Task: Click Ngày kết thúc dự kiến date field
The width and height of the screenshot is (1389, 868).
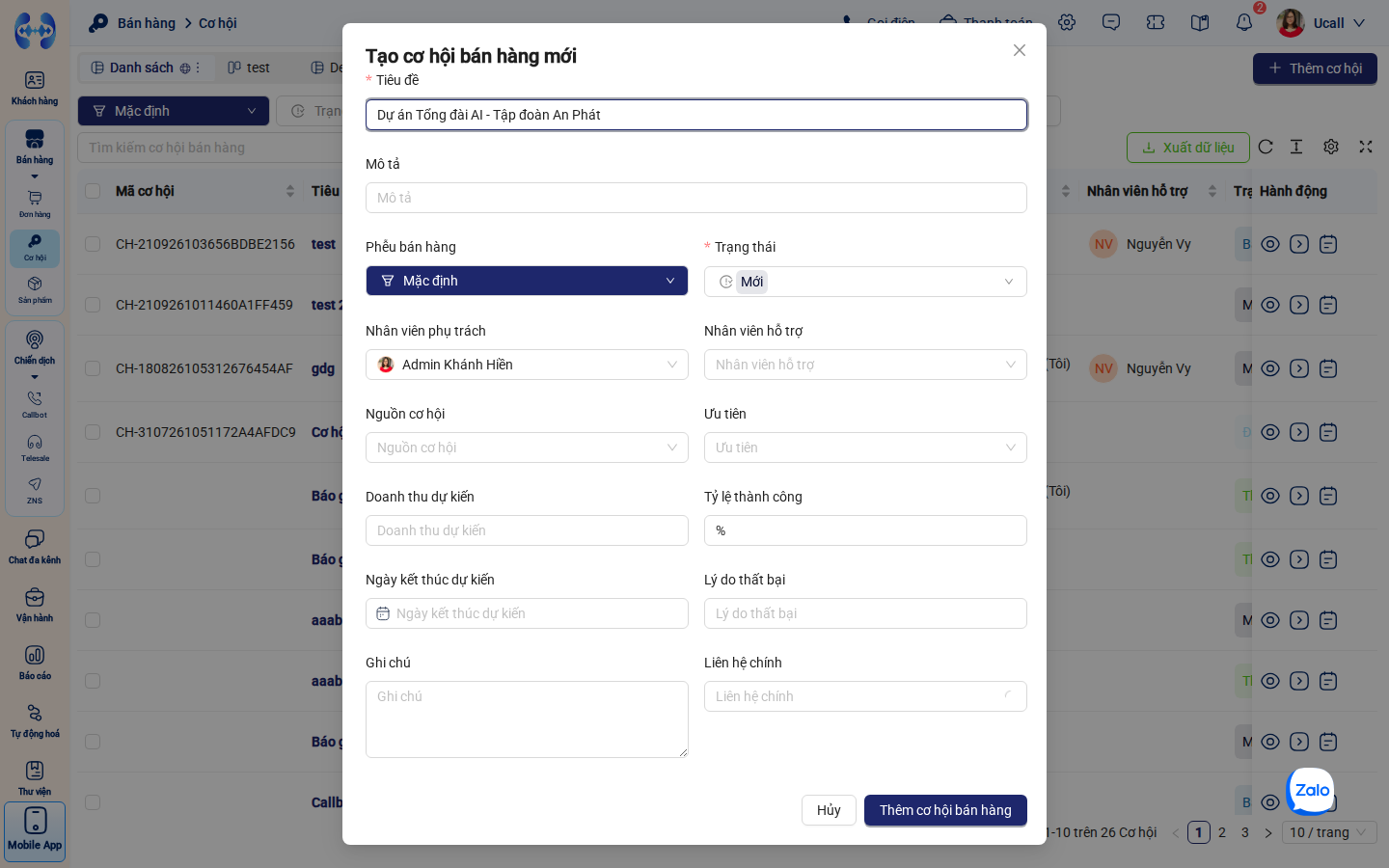Action: [x=527, y=613]
